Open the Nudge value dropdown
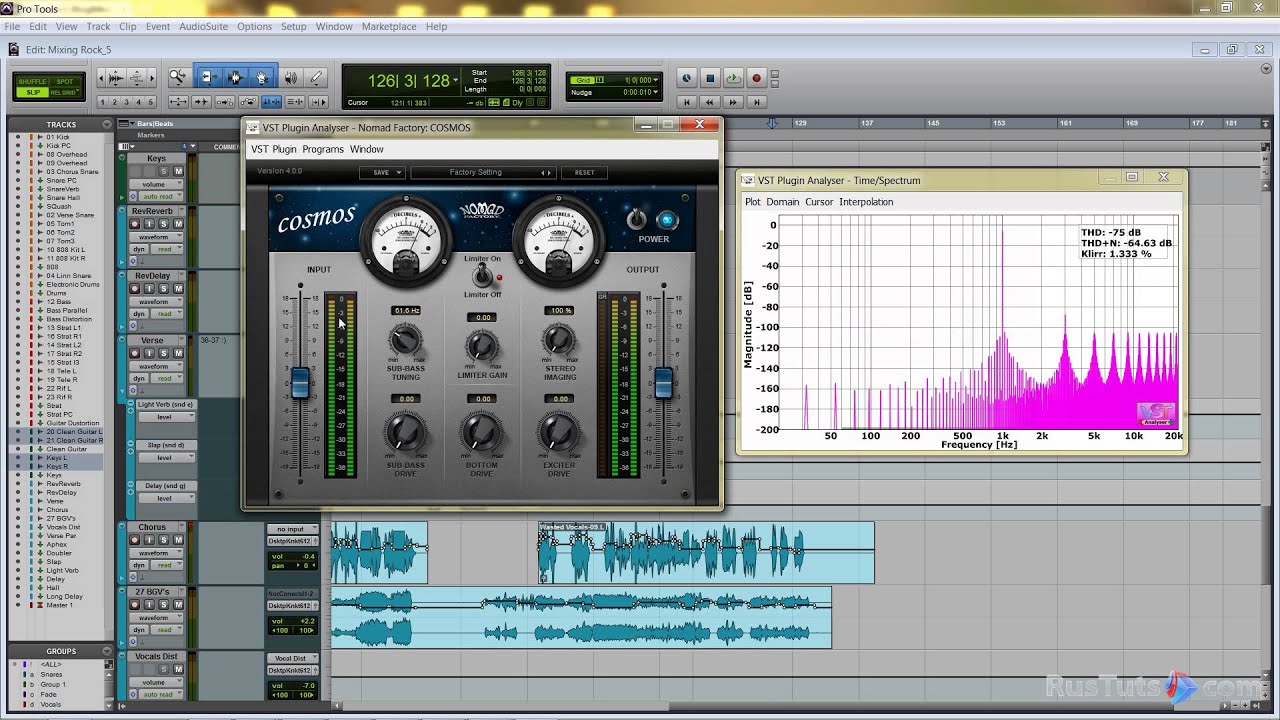The image size is (1280, 720). [x=656, y=92]
